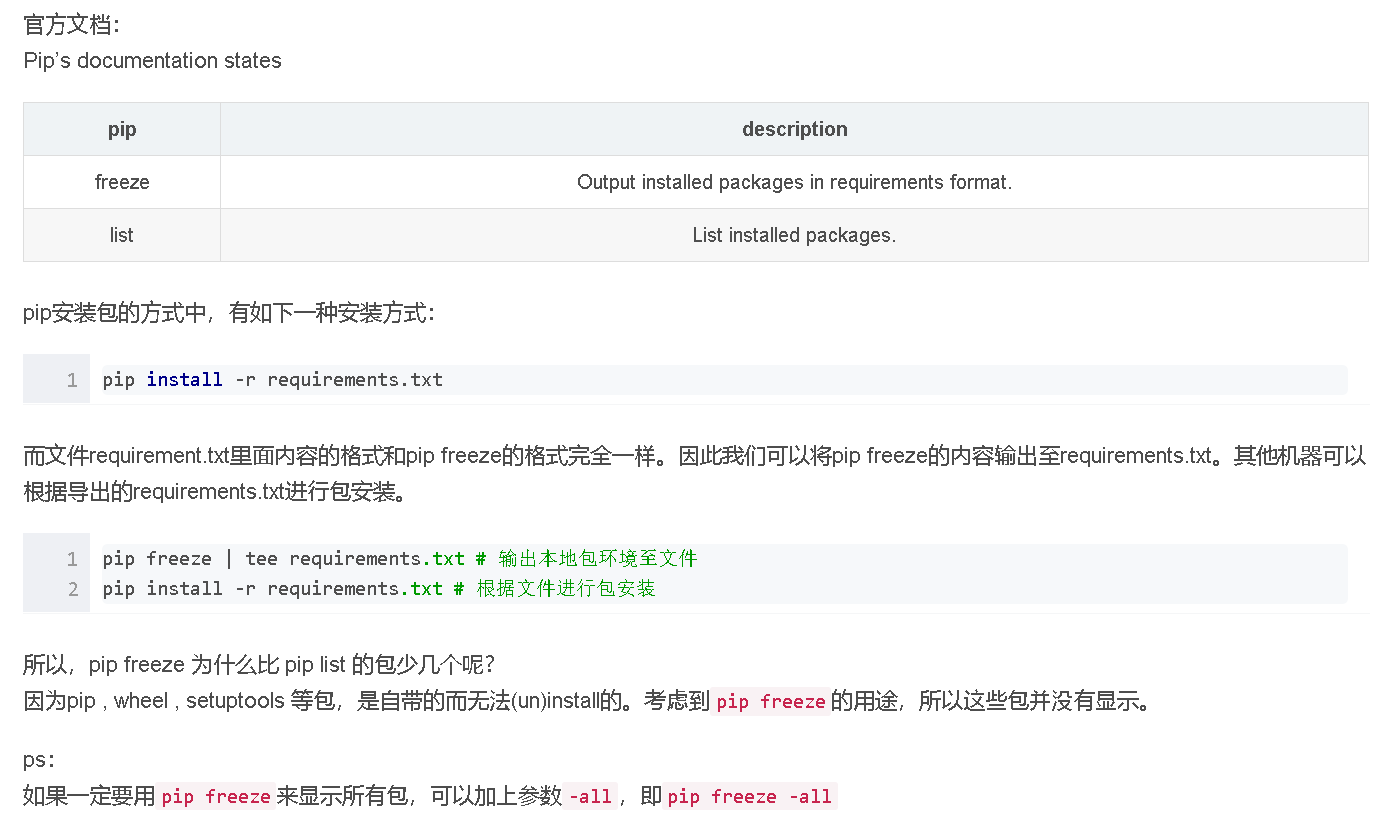
Task: Click the "description" table header cell
Action: pos(794,128)
